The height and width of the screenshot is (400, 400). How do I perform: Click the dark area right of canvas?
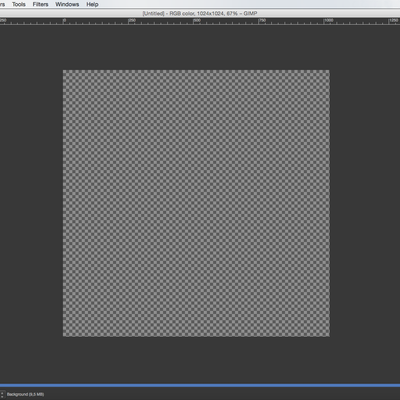point(365,203)
